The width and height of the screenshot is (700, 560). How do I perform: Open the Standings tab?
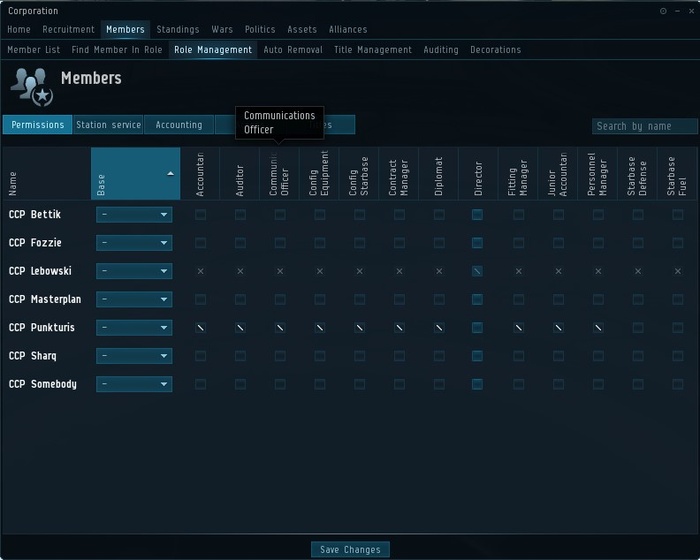pos(178,29)
